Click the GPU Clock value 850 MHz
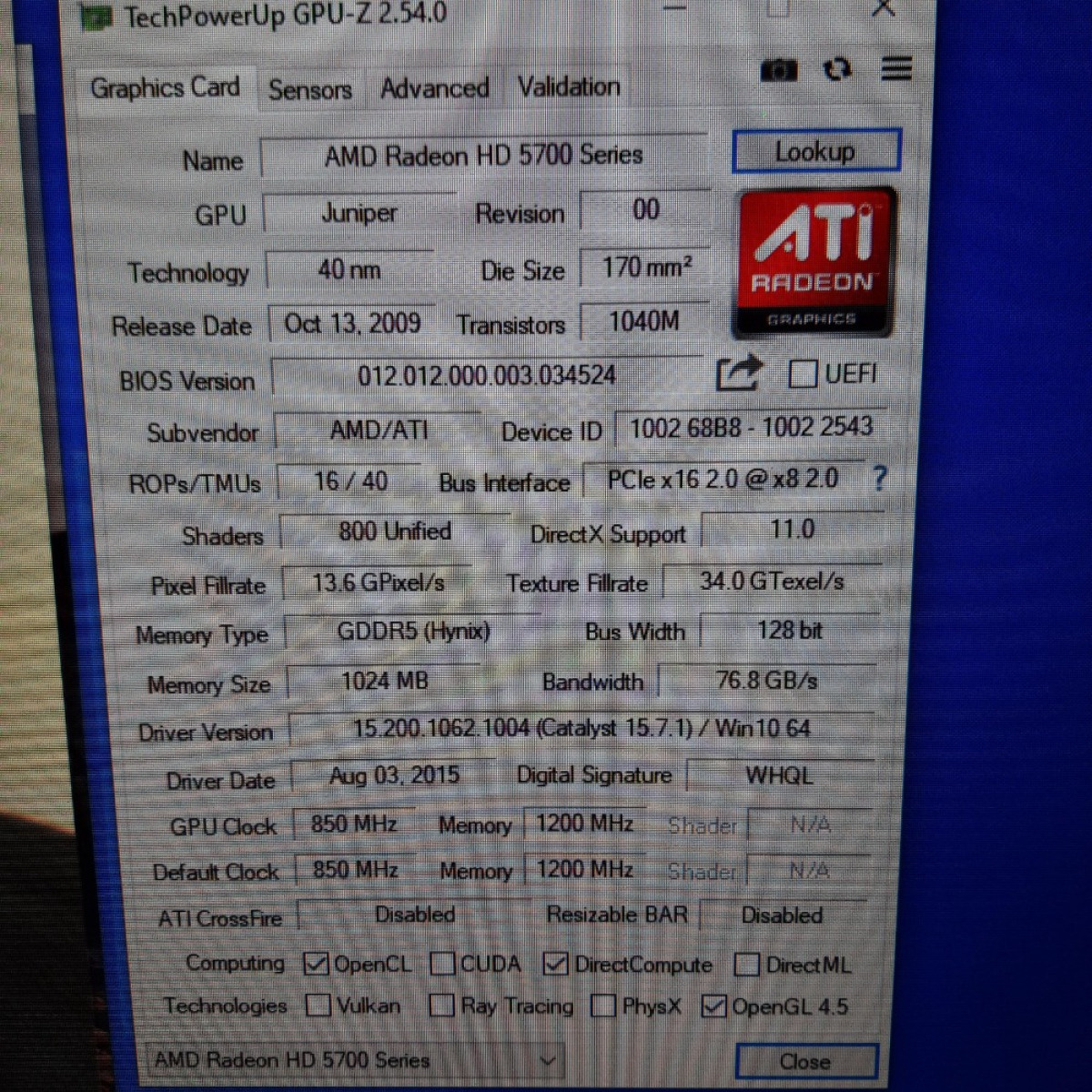This screenshot has height=1092, width=1092. point(354,824)
